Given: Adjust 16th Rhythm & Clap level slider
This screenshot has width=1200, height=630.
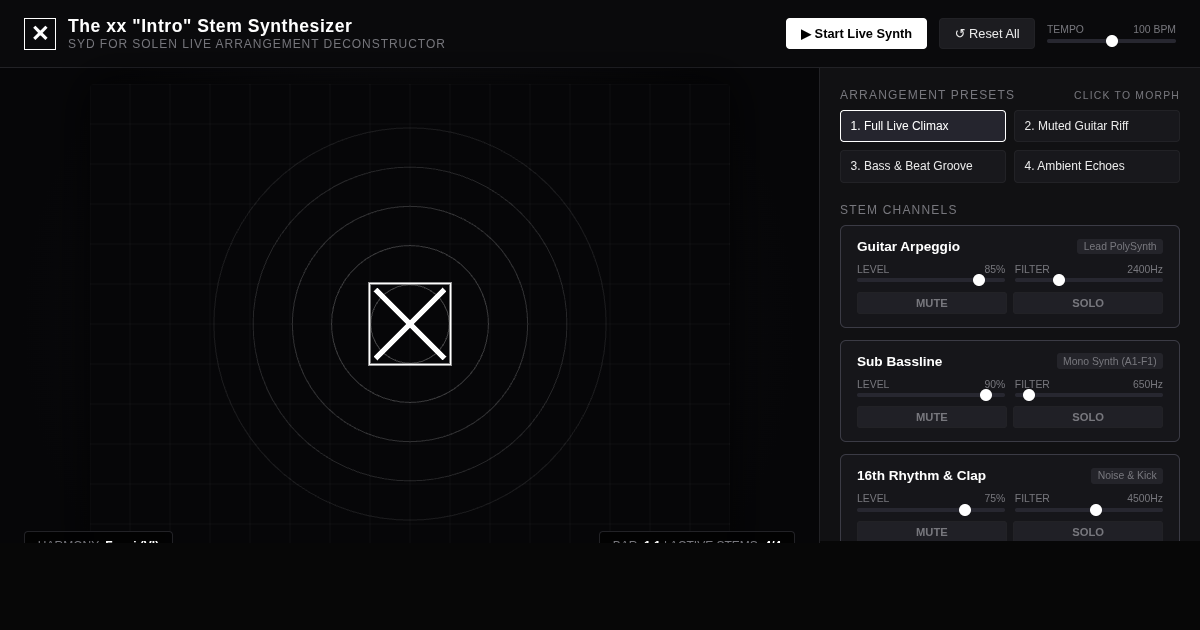Looking at the screenshot, I should click(x=931, y=510).
